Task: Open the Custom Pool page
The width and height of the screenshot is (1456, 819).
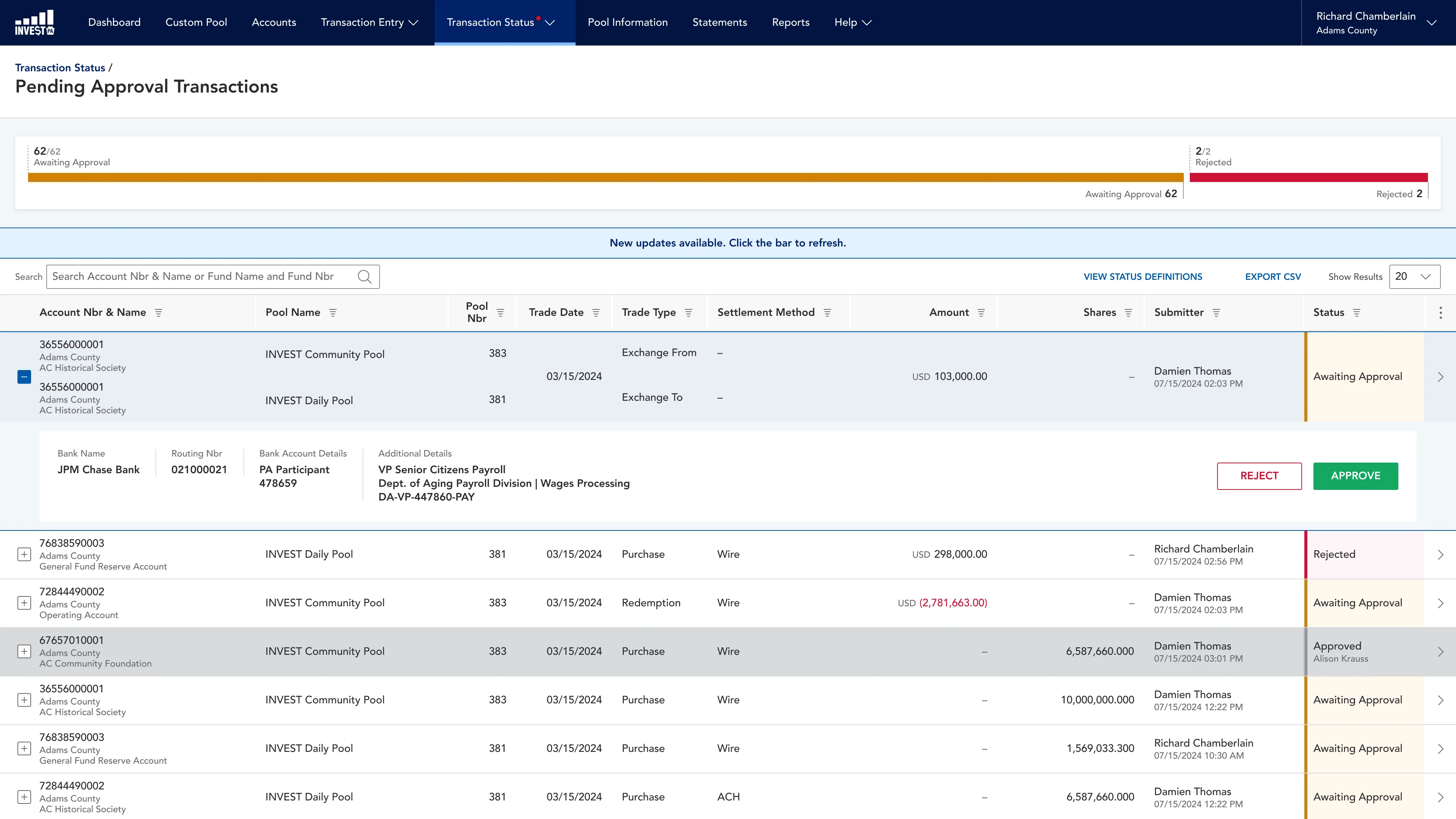Action: (x=196, y=23)
